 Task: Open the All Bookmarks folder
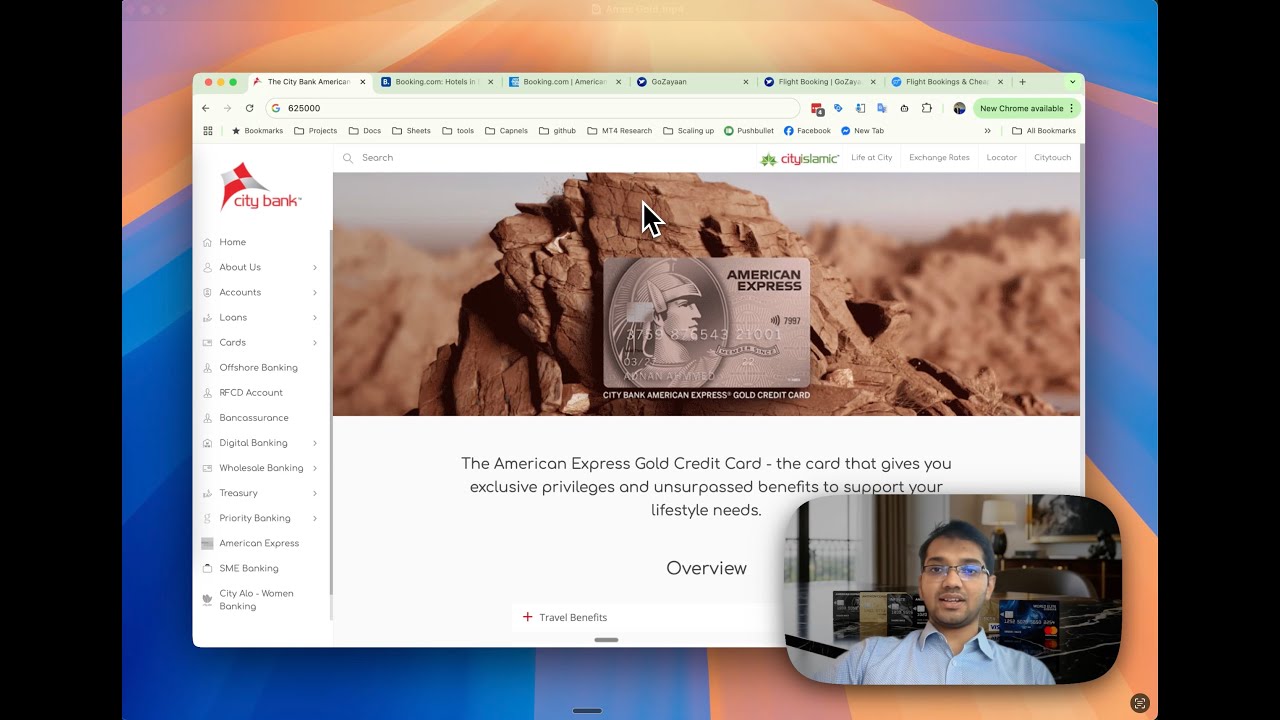pos(1043,131)
